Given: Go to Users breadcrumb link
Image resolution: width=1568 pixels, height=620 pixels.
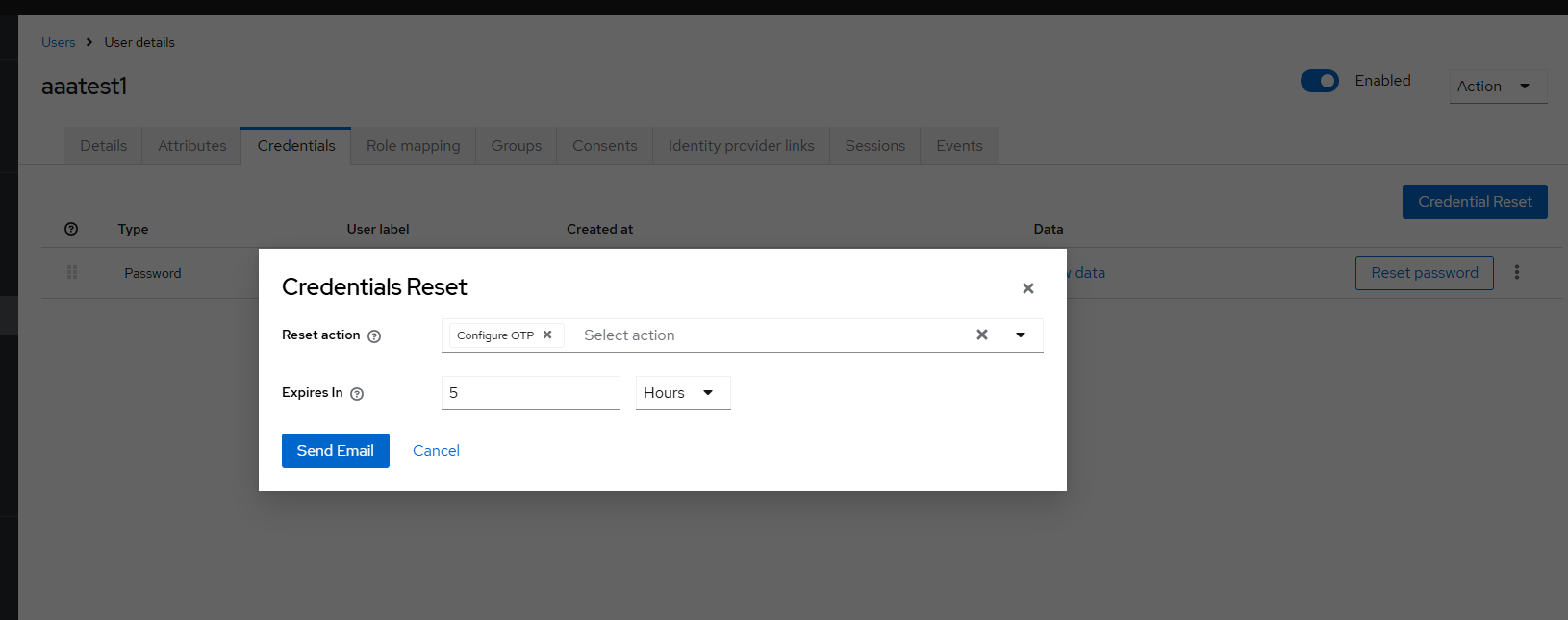Looking at the screenshot, I should [x=58, y=42].
